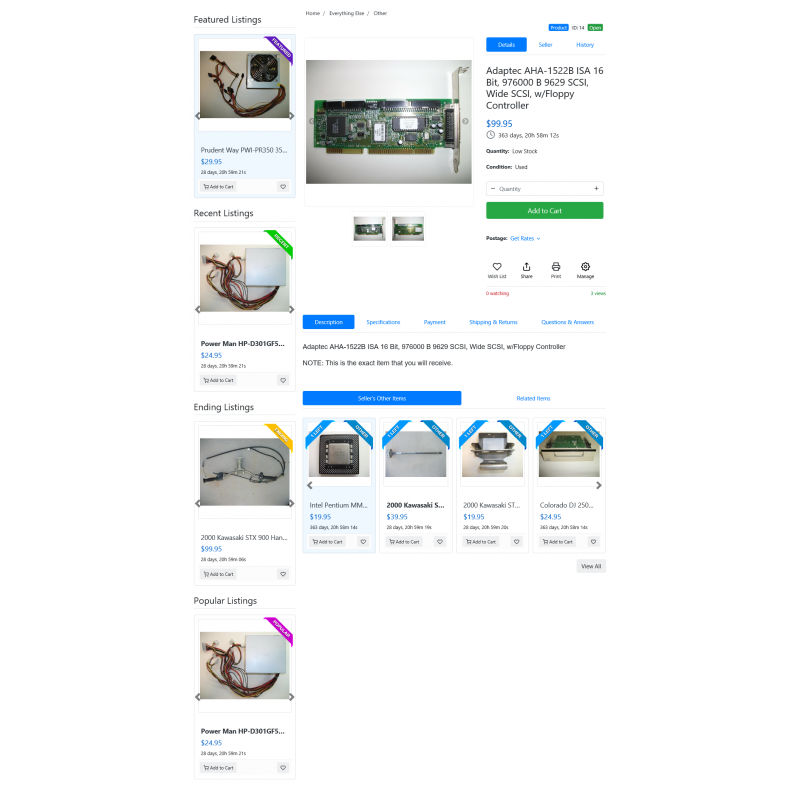The width and height of the screenshot is (800, 800).
Task: Add Recent Listings Power Man to cart
Action: [218, 380]
